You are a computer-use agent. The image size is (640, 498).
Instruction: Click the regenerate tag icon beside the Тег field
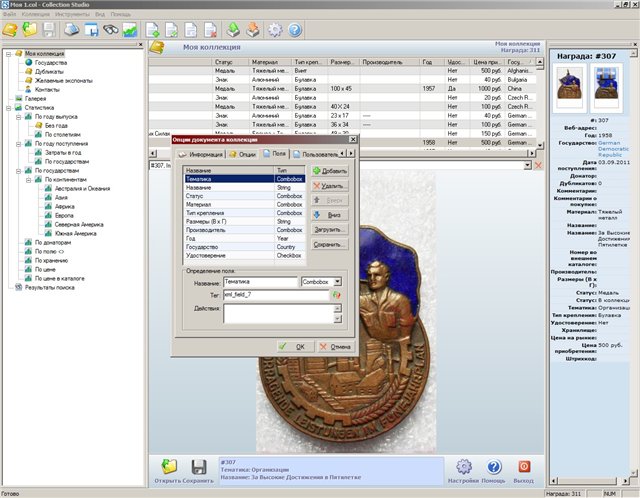337,295
